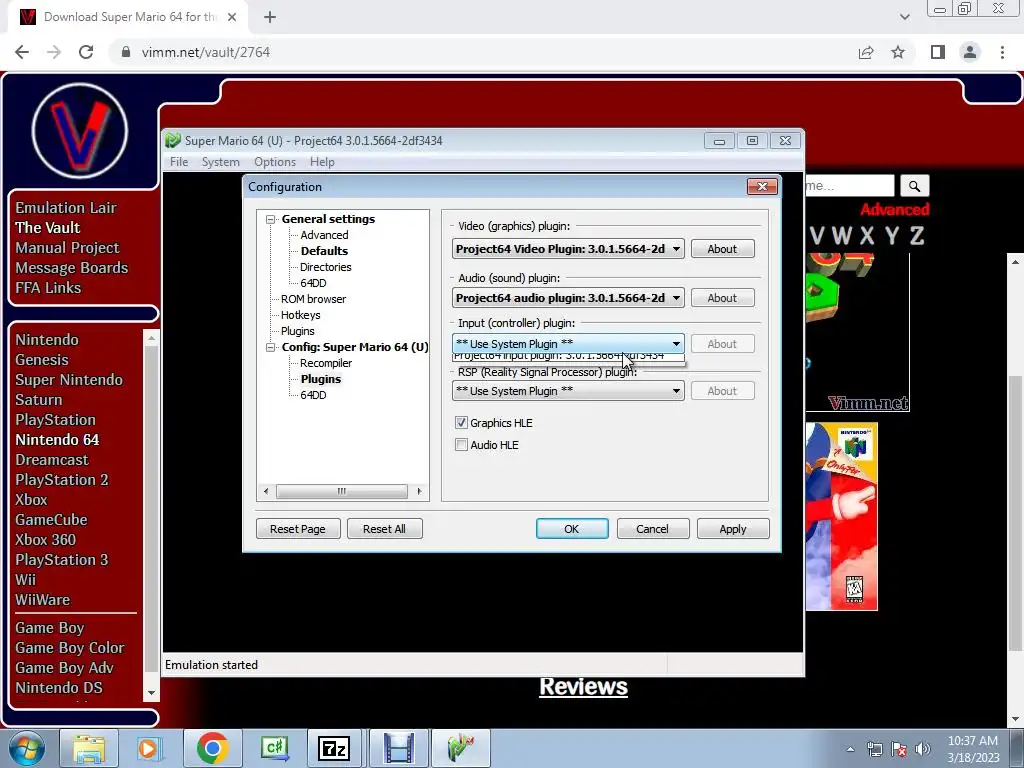Click the volume speaker tray icon

[x=922, y=749]
